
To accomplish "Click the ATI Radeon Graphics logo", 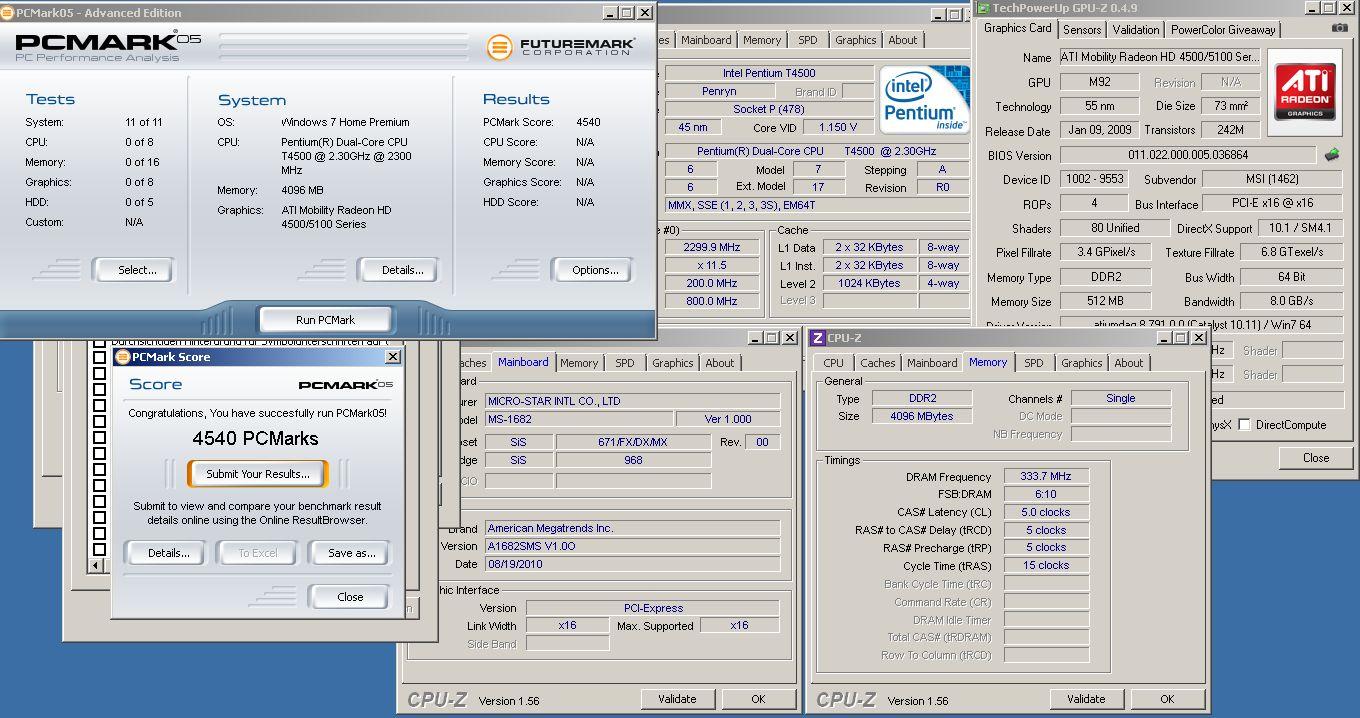I will [1305, 92].
